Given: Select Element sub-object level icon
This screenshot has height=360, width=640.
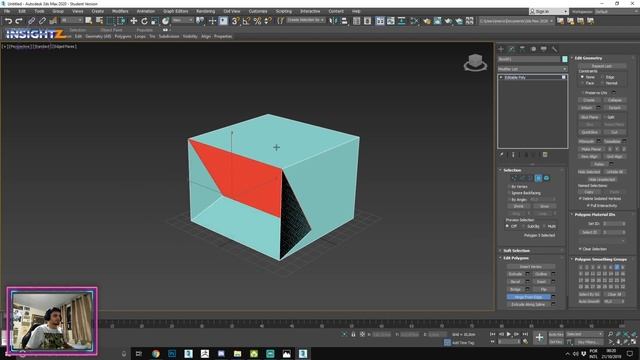Looking at the screenshot, I should (547, 178).
